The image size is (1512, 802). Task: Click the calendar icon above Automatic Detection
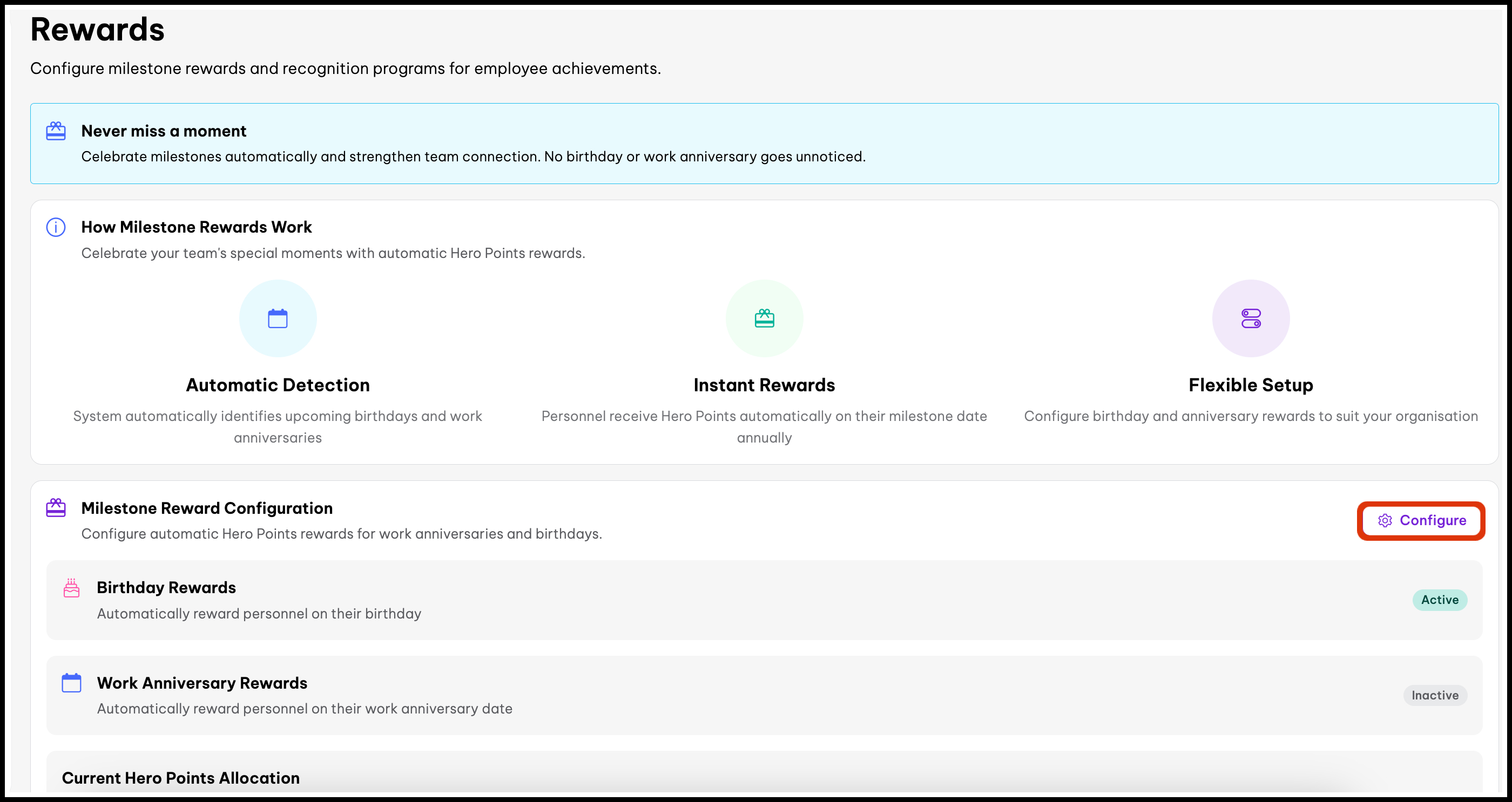[278, 318]
